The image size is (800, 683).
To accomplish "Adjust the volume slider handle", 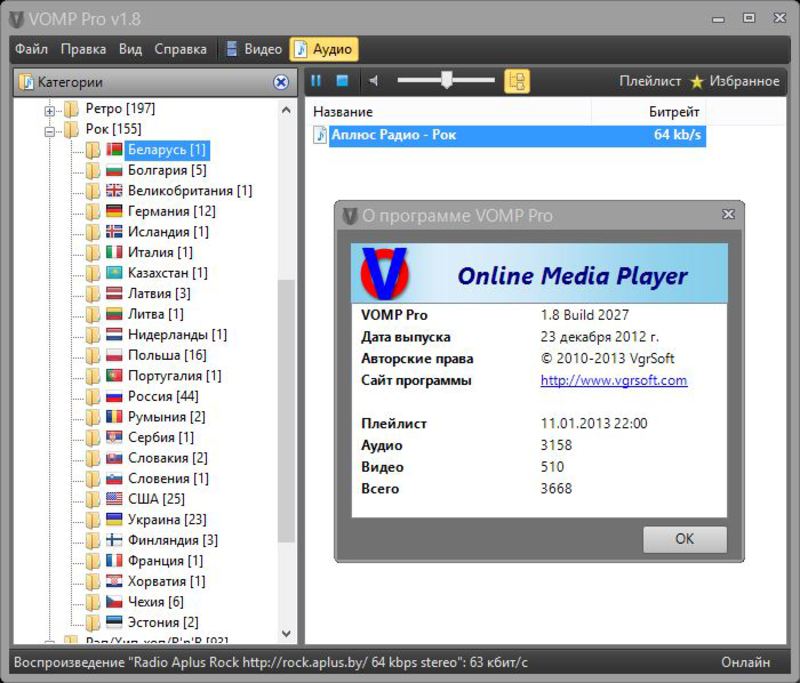I will tap(447, 80).
